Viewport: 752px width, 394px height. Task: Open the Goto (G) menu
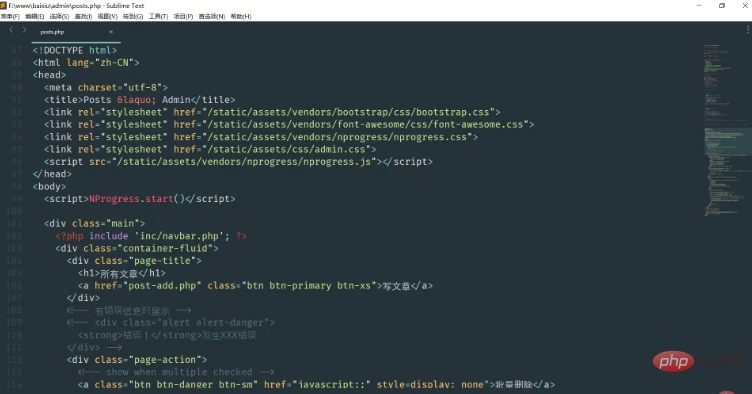[133, 16]
